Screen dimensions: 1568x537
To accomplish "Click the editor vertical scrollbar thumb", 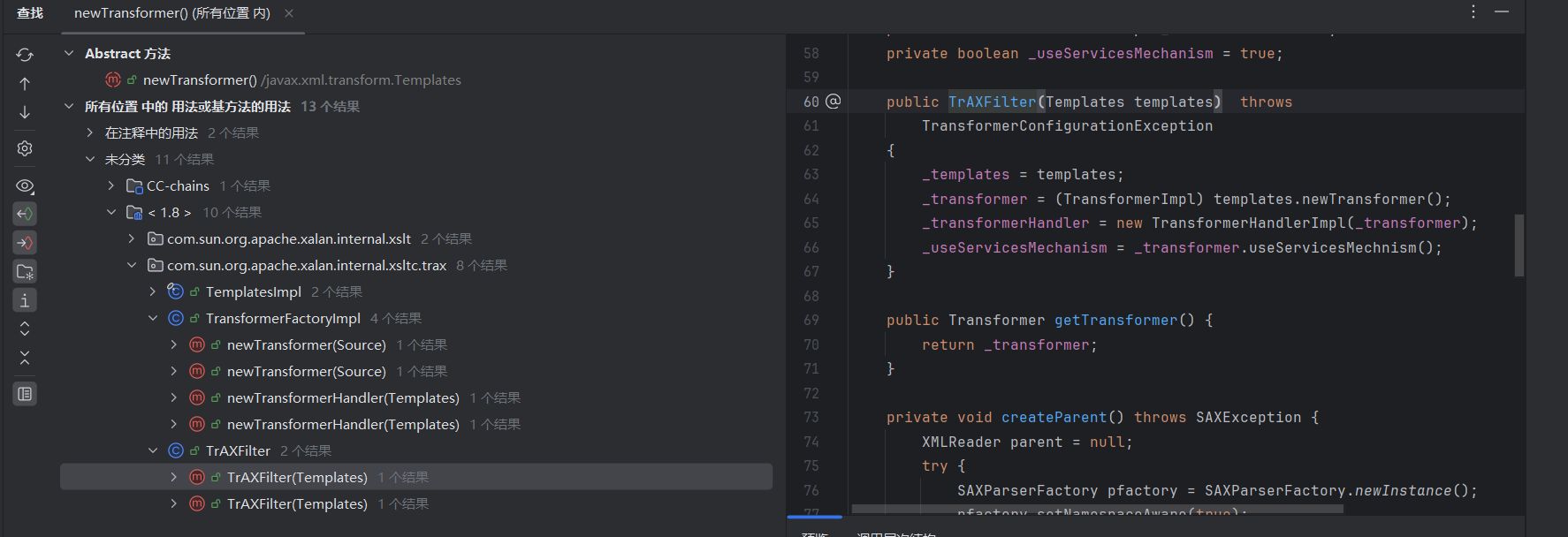I will click(x=1519, y=245).
